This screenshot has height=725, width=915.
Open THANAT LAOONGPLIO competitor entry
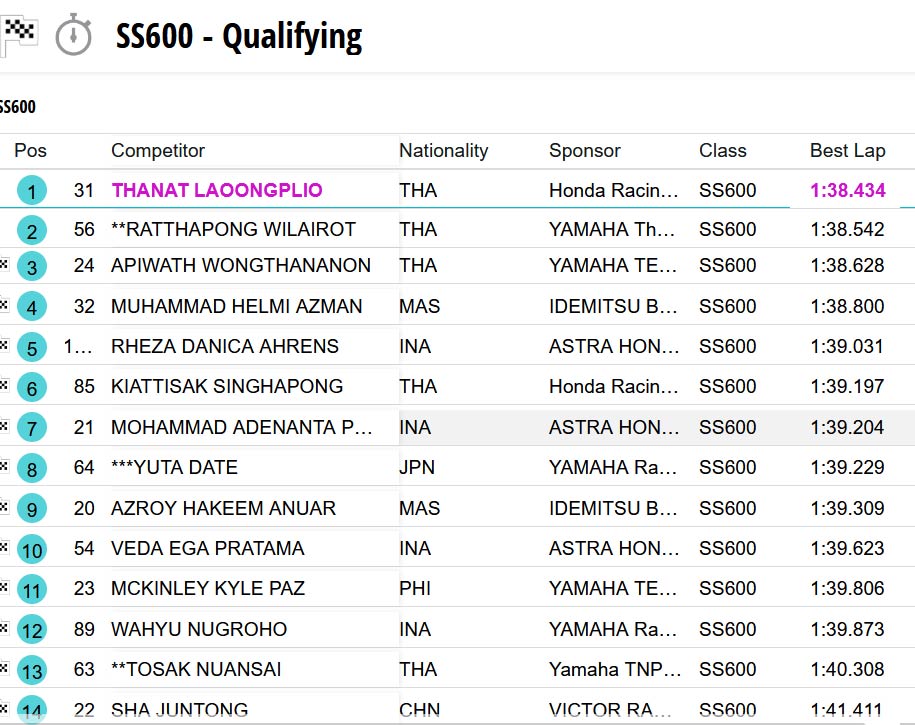point(217,190)
